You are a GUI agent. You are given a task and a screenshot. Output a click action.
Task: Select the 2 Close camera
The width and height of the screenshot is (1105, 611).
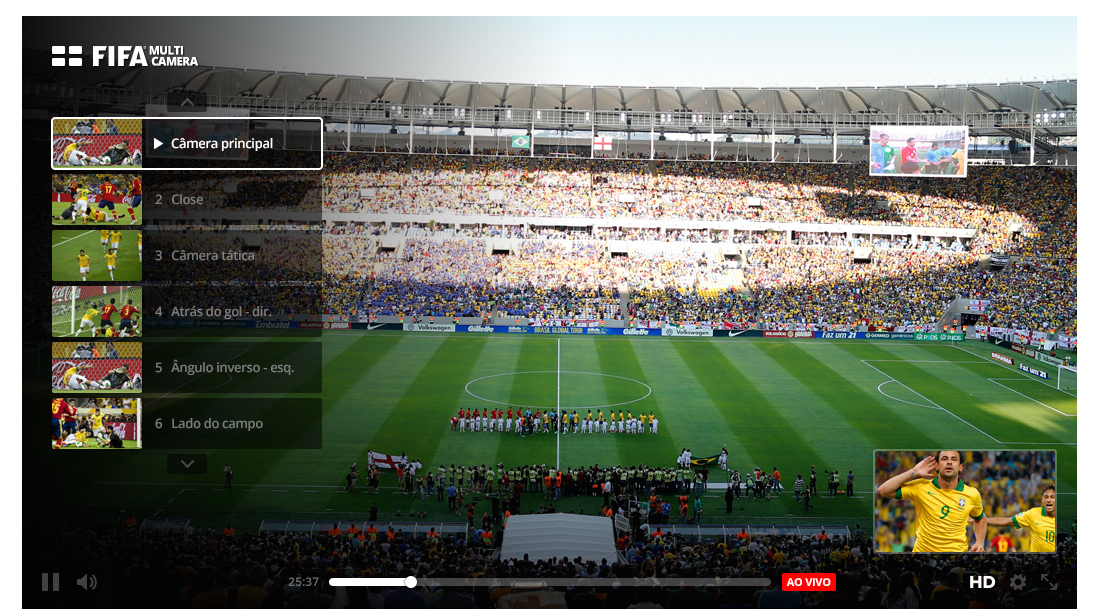coord(187,199)
